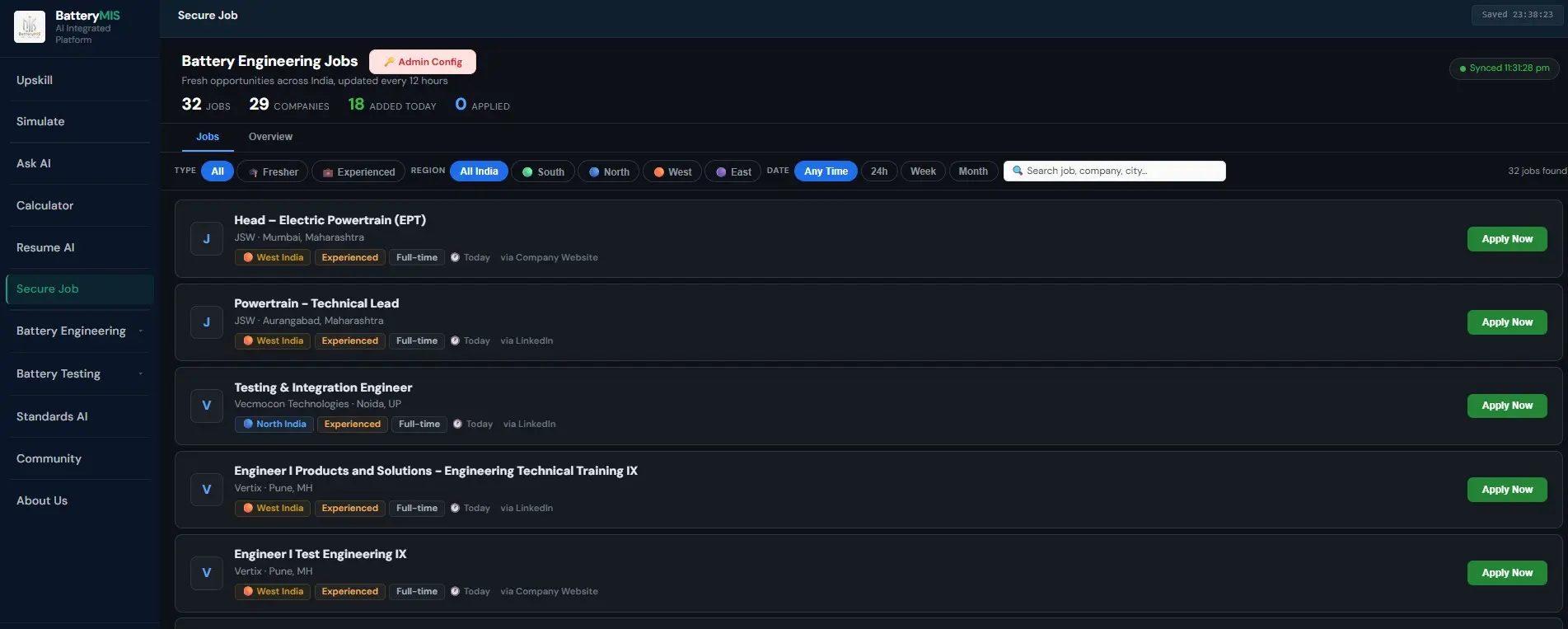
Task: Open the Head – Electric Powertrain (EPT) job title
Action: coord(330,220)
